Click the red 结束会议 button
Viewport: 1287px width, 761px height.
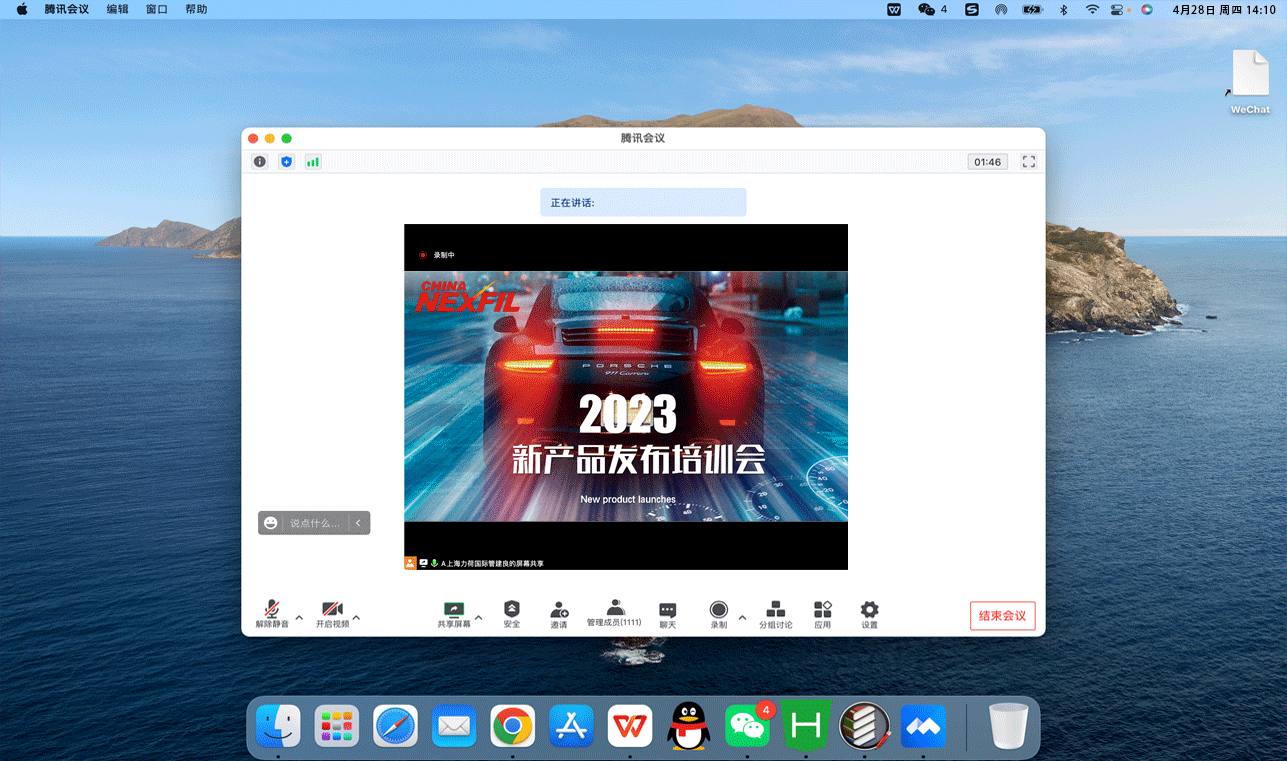point(1002,616)
